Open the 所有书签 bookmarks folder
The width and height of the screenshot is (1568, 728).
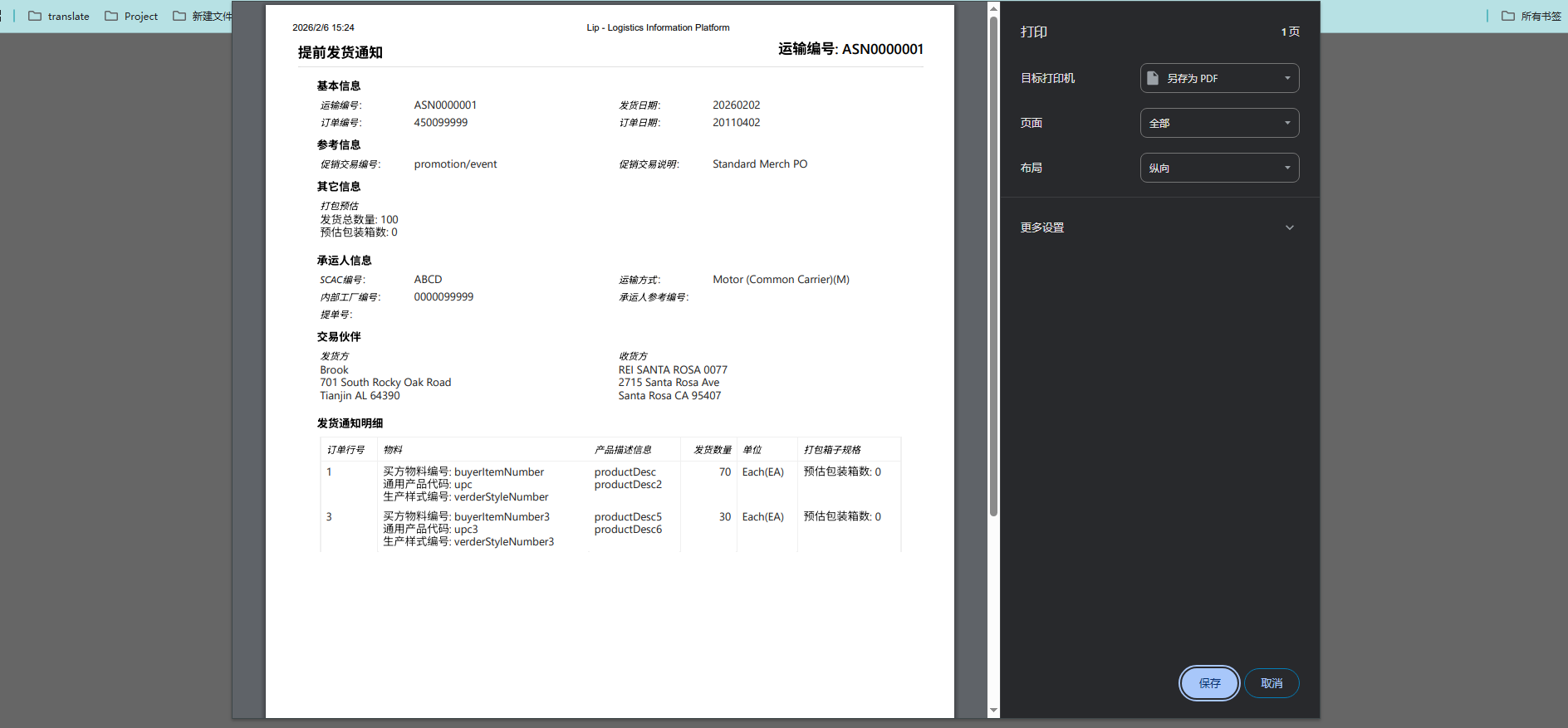[1531, 16]
